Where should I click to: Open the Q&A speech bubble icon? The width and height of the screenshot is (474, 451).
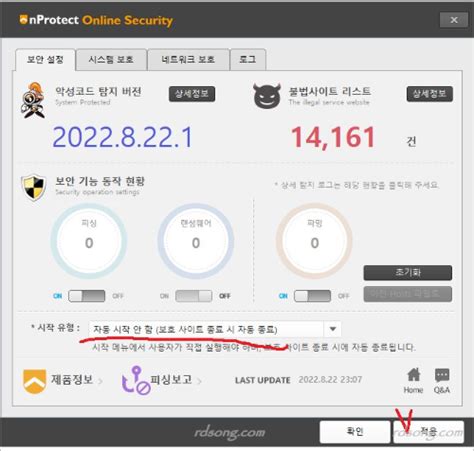coord(442,375)
